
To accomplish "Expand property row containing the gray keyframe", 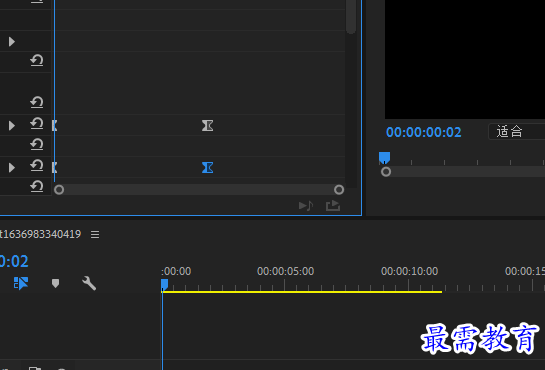I will click(x=11, y=125).
